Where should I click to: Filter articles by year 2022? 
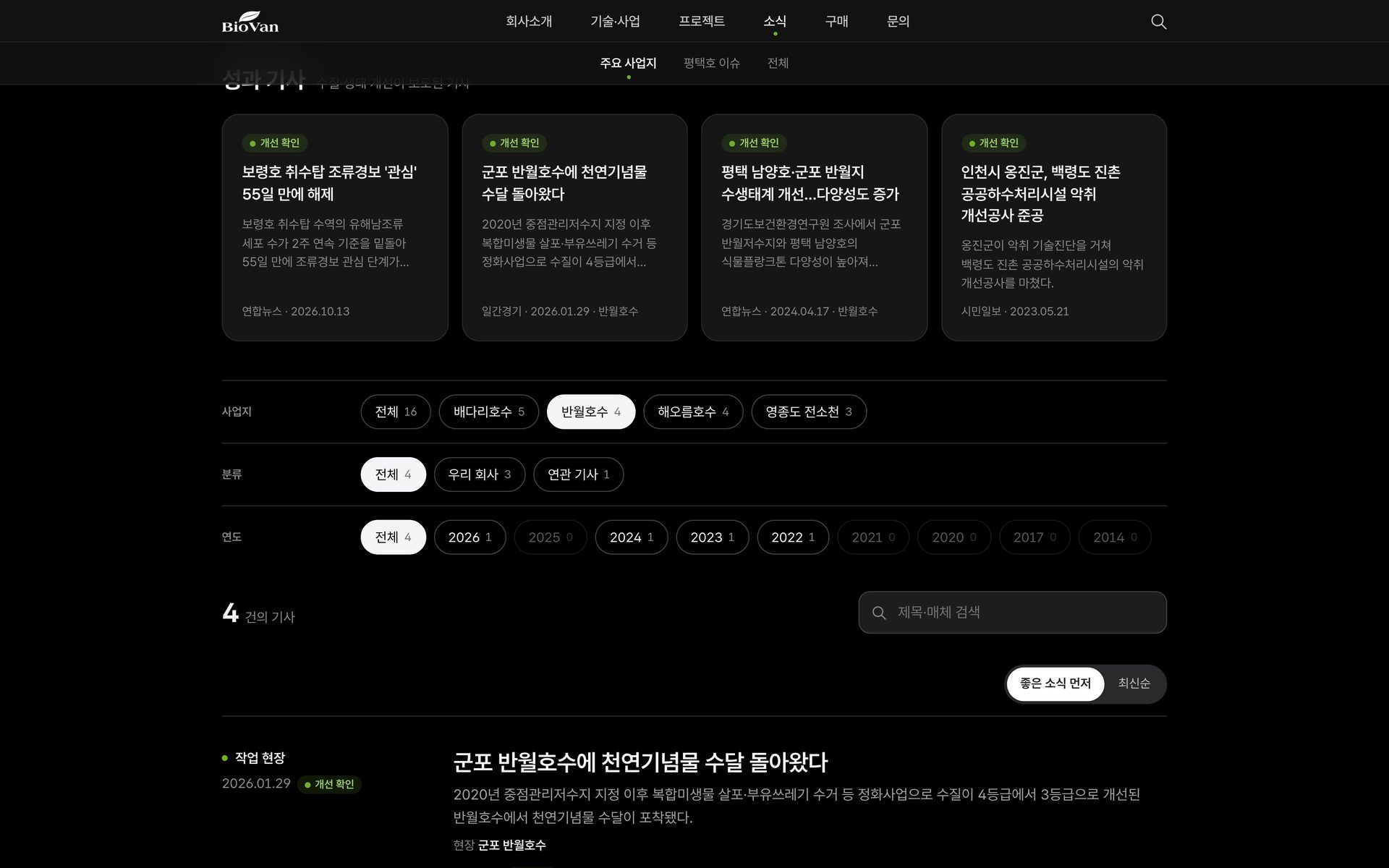pyautogui.click(x=793, y=537)
